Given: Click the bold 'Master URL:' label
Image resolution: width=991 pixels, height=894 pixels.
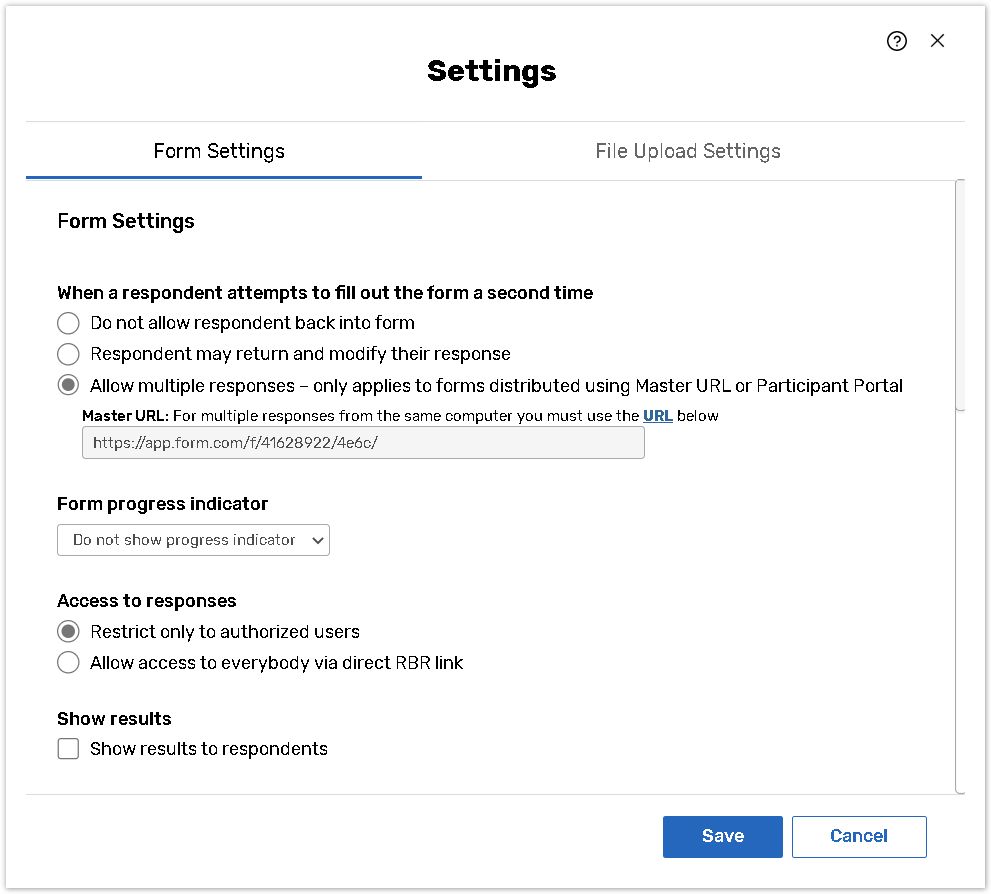Looking at the screenshot, I should (125, 415).
